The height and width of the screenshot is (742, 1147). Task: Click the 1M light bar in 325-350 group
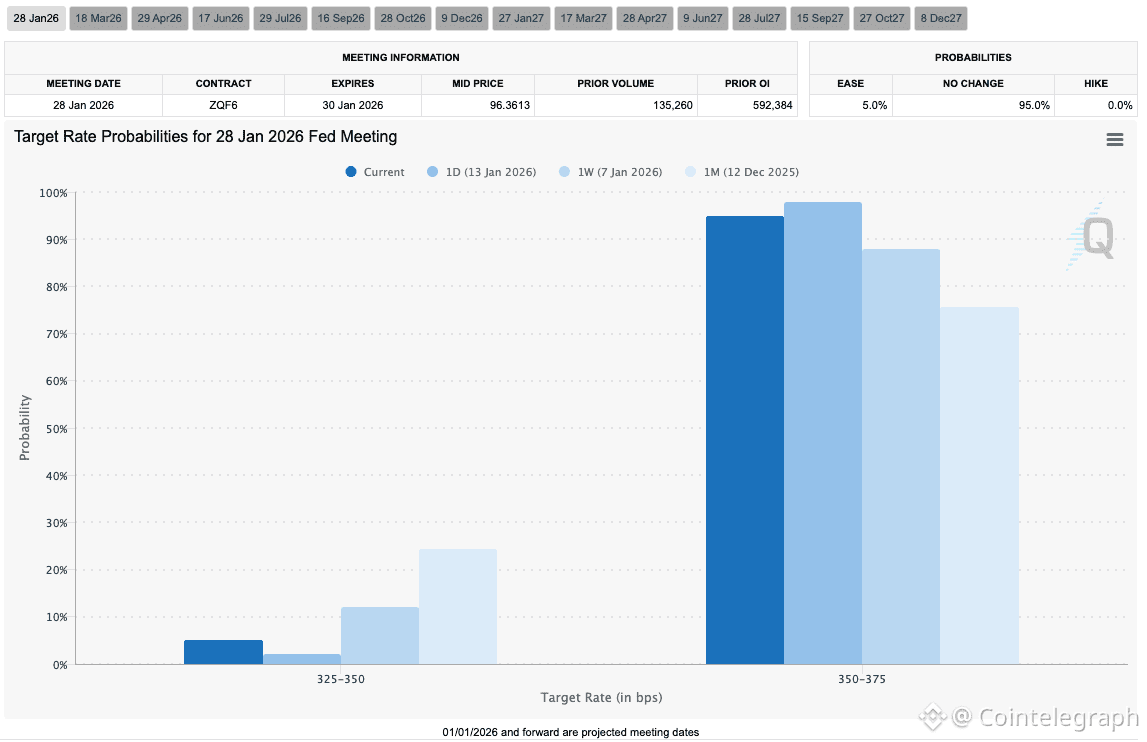(458, 607)
